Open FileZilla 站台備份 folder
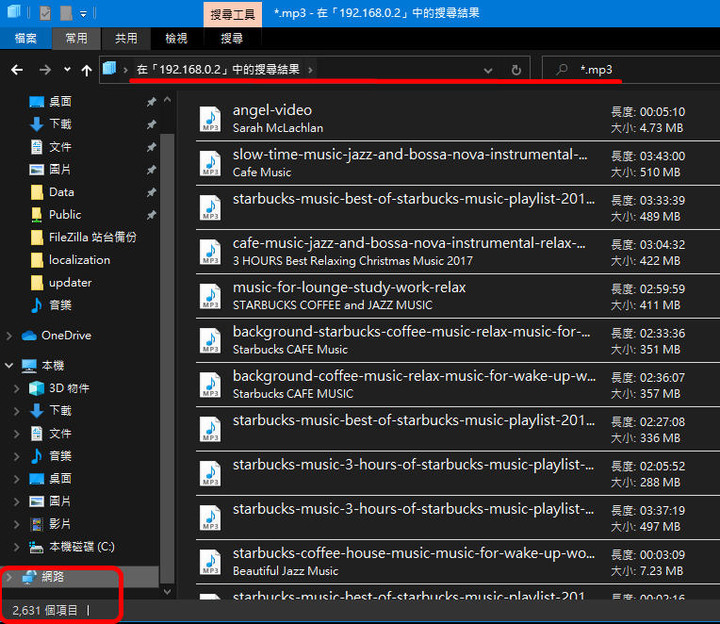 click(92, 237)
